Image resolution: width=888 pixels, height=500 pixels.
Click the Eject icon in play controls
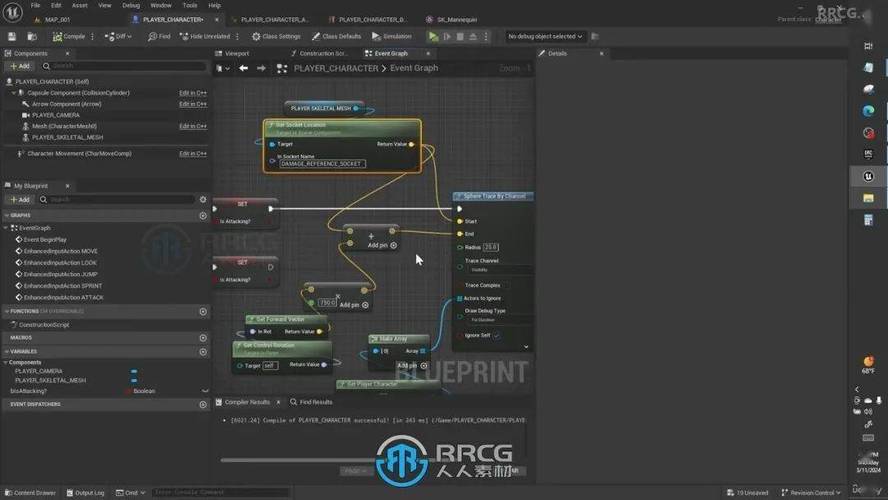point(473,36)
